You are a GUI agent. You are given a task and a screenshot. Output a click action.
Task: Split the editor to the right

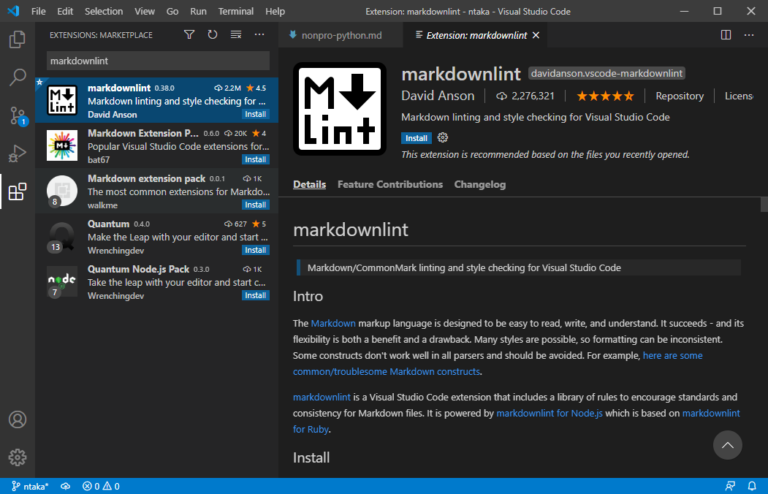[x=726, y=35]
